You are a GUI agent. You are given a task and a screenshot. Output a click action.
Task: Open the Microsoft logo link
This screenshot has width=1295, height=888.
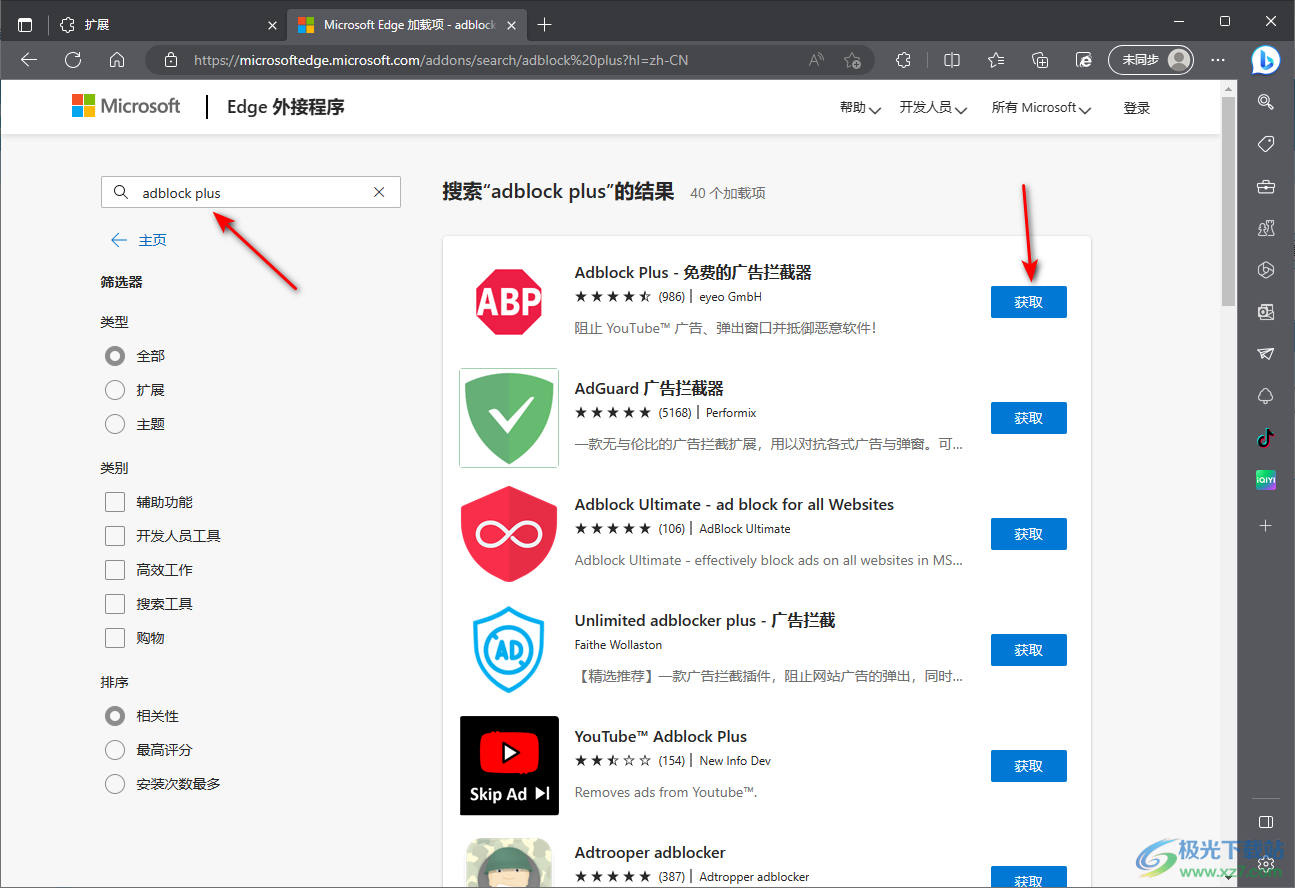pyautogui.click(x=126, y=106)
